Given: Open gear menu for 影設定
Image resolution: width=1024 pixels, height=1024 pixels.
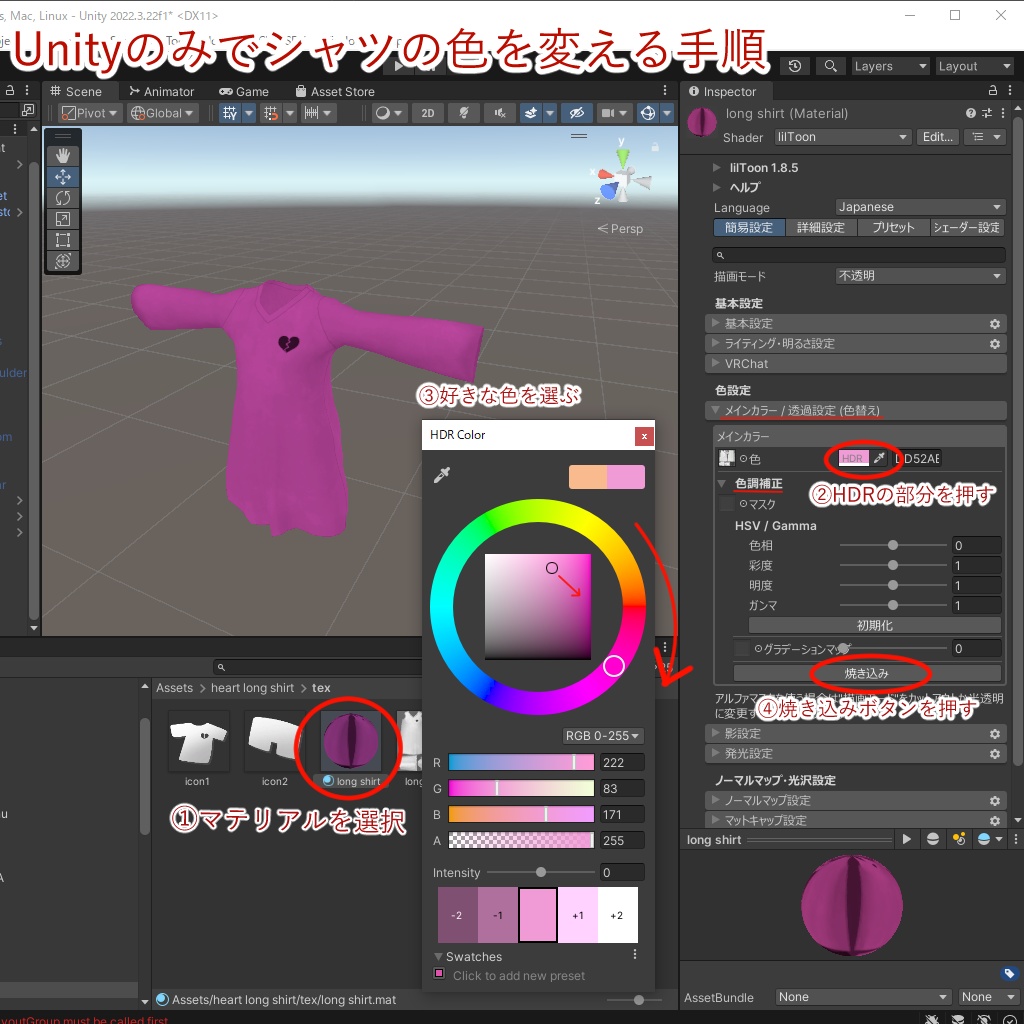Looking at the screenshot, I should click(995, 734).
